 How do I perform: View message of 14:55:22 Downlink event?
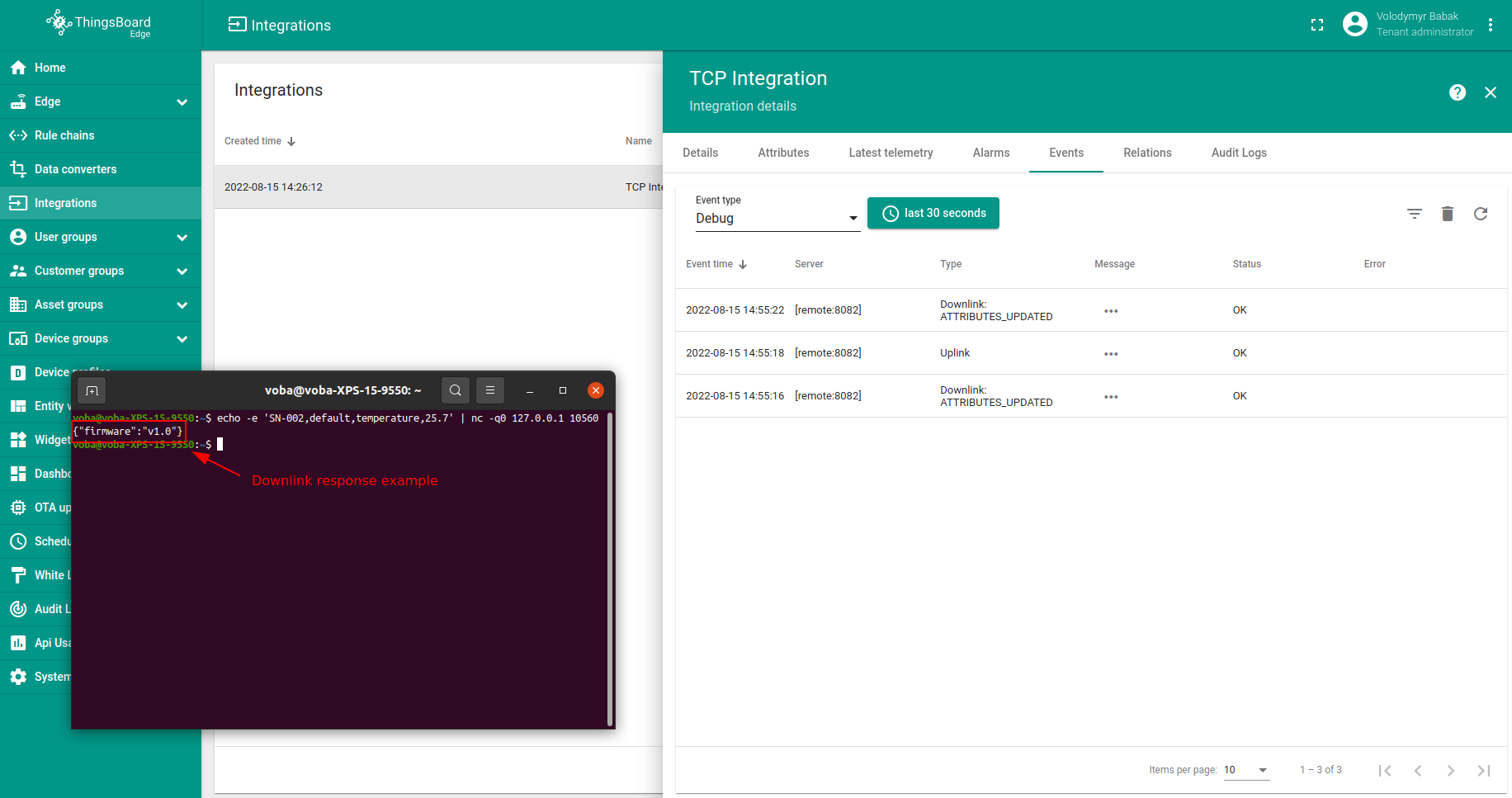tap(1111, 311)
